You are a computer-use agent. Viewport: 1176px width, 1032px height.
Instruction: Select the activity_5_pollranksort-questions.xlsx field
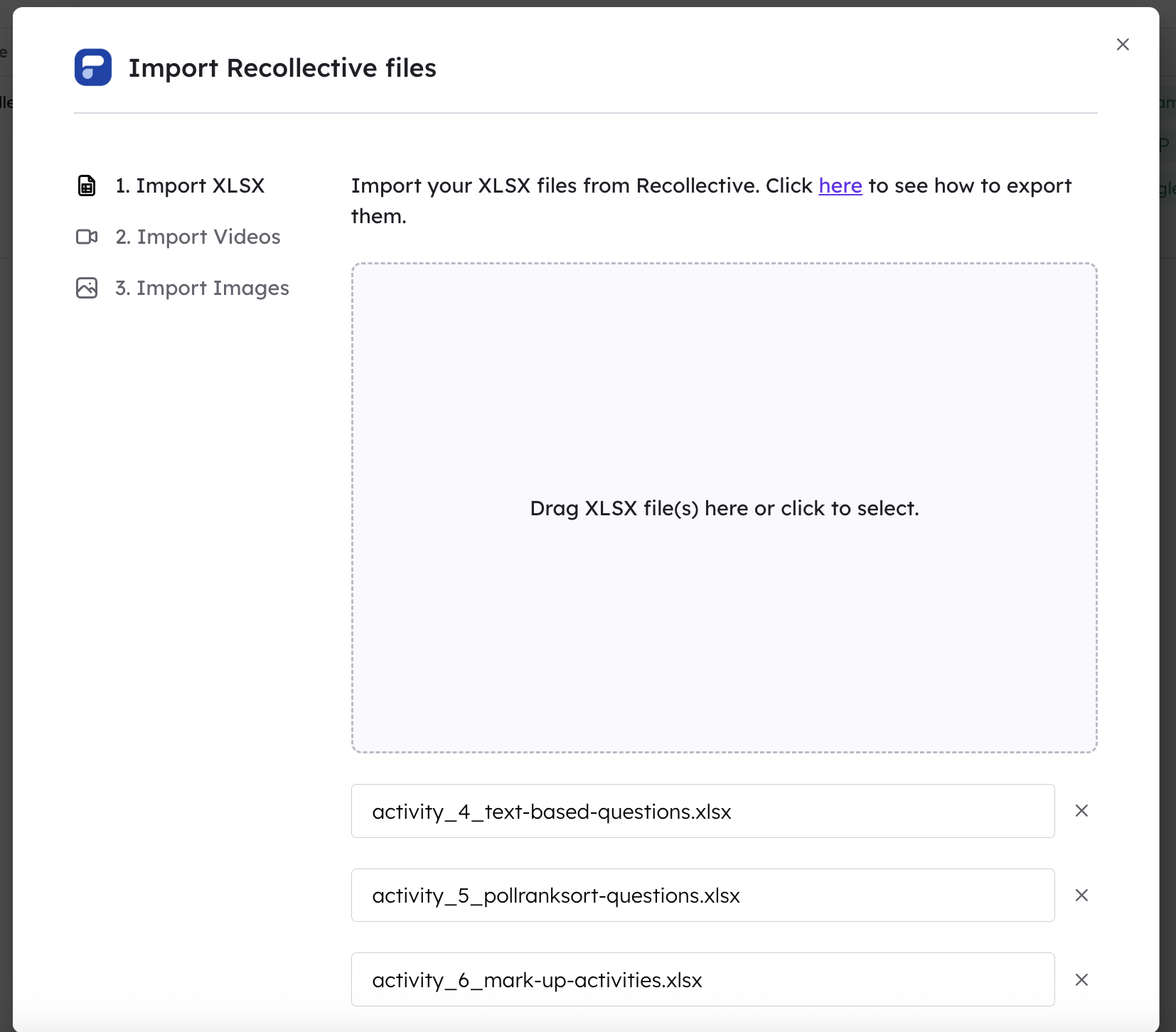702,896
